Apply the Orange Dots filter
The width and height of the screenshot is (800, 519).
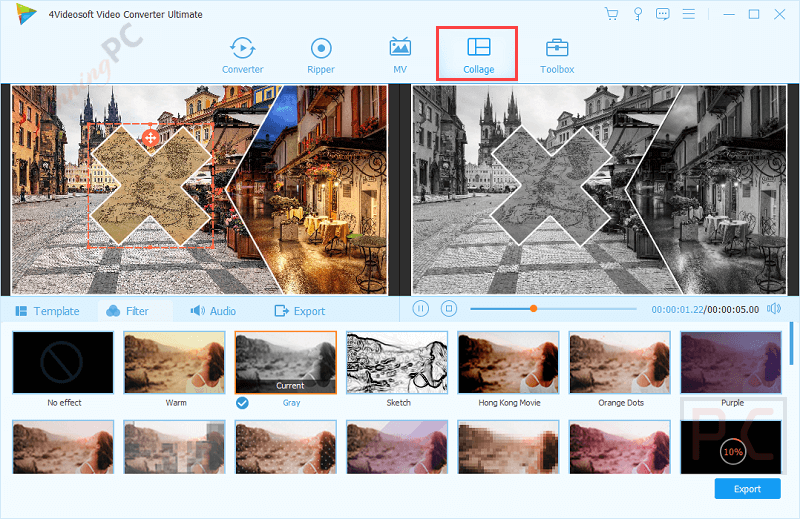(620, 362)
